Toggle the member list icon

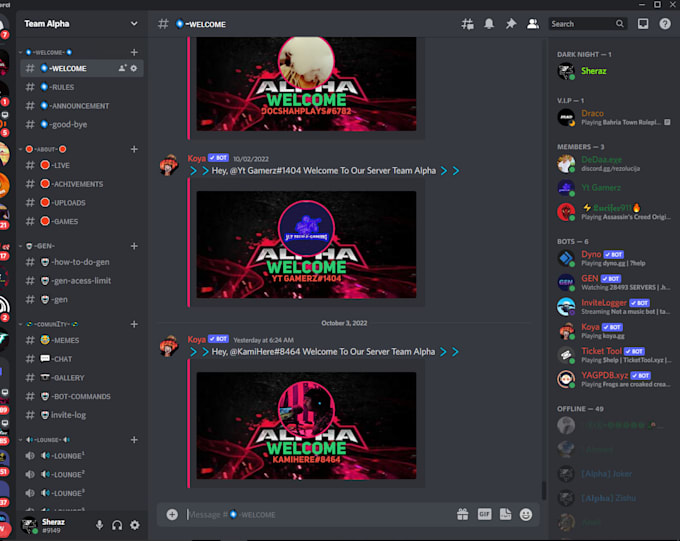(533, 23)
